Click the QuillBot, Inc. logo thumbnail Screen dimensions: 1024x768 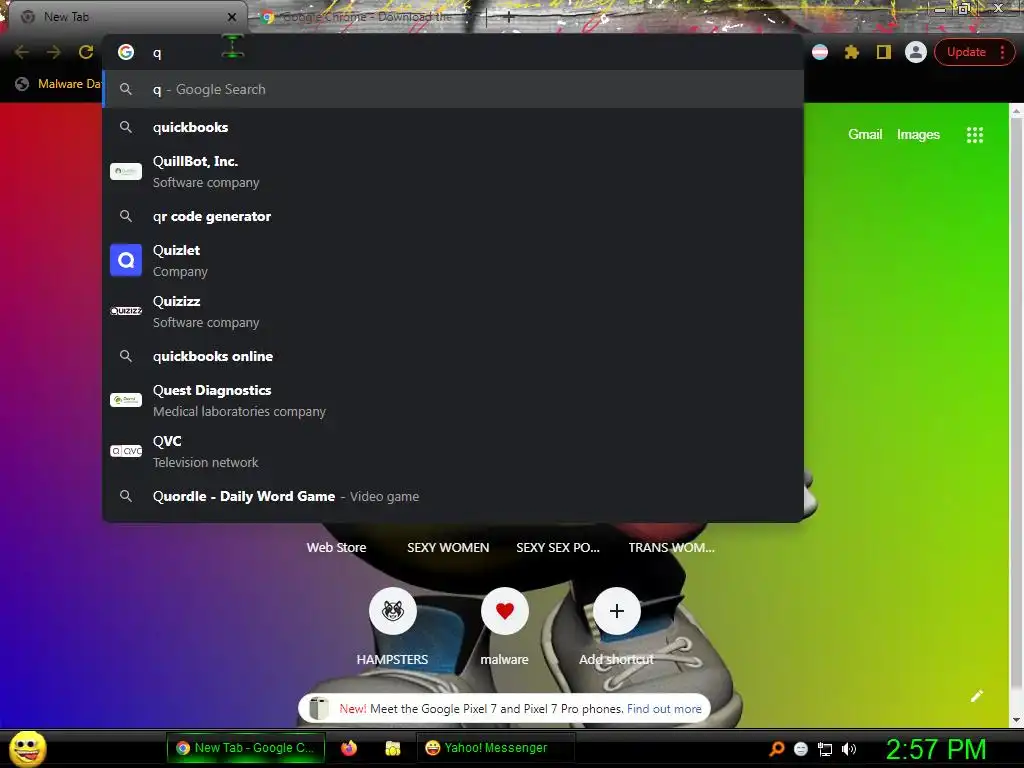126,171
